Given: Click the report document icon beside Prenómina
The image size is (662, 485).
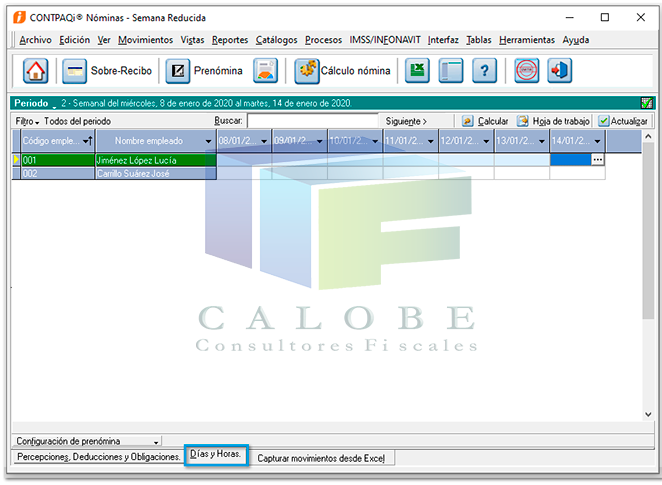Looking at the screenshot, I should (266, 70).
